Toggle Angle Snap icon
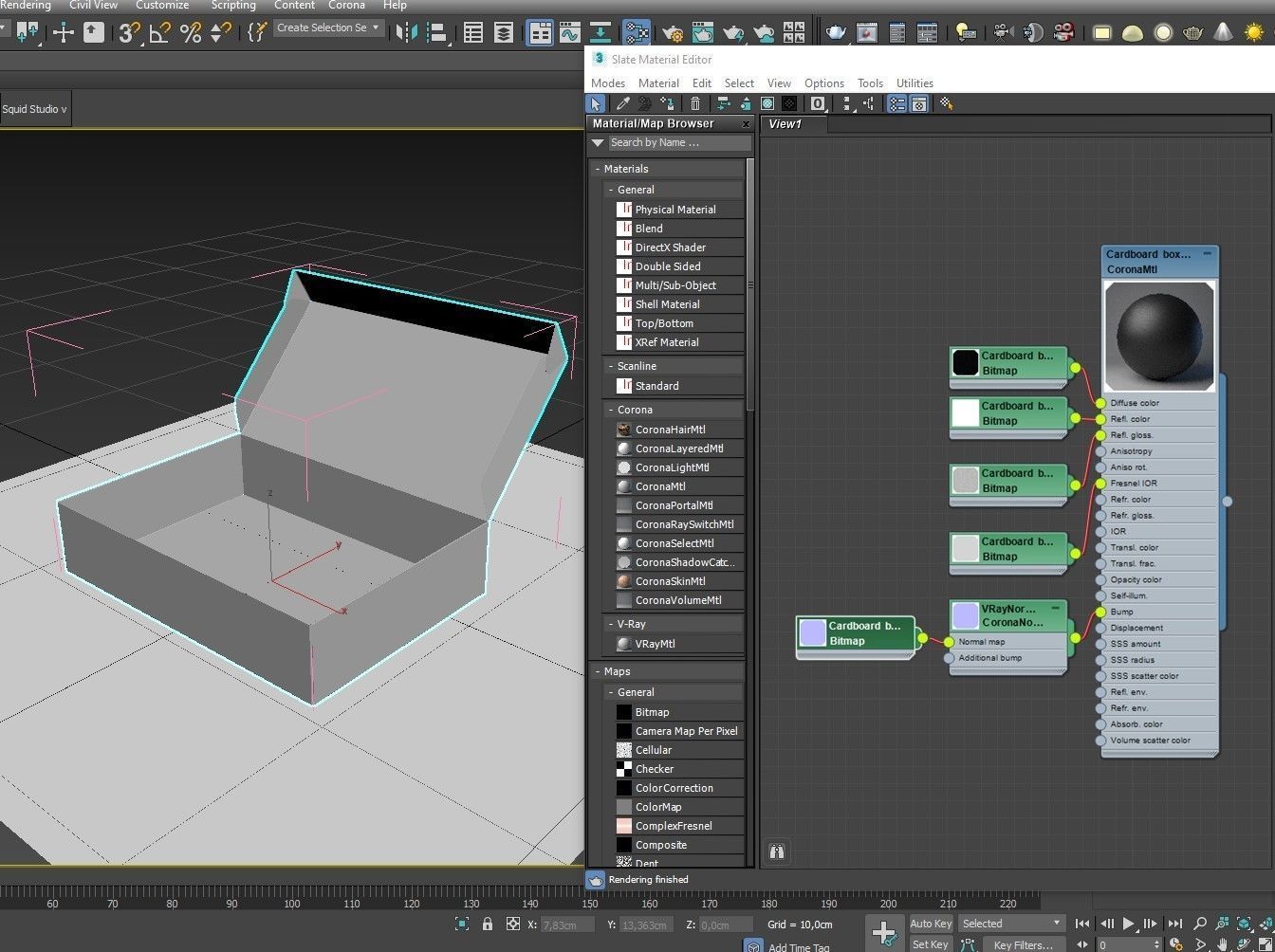 coord(160,33)
